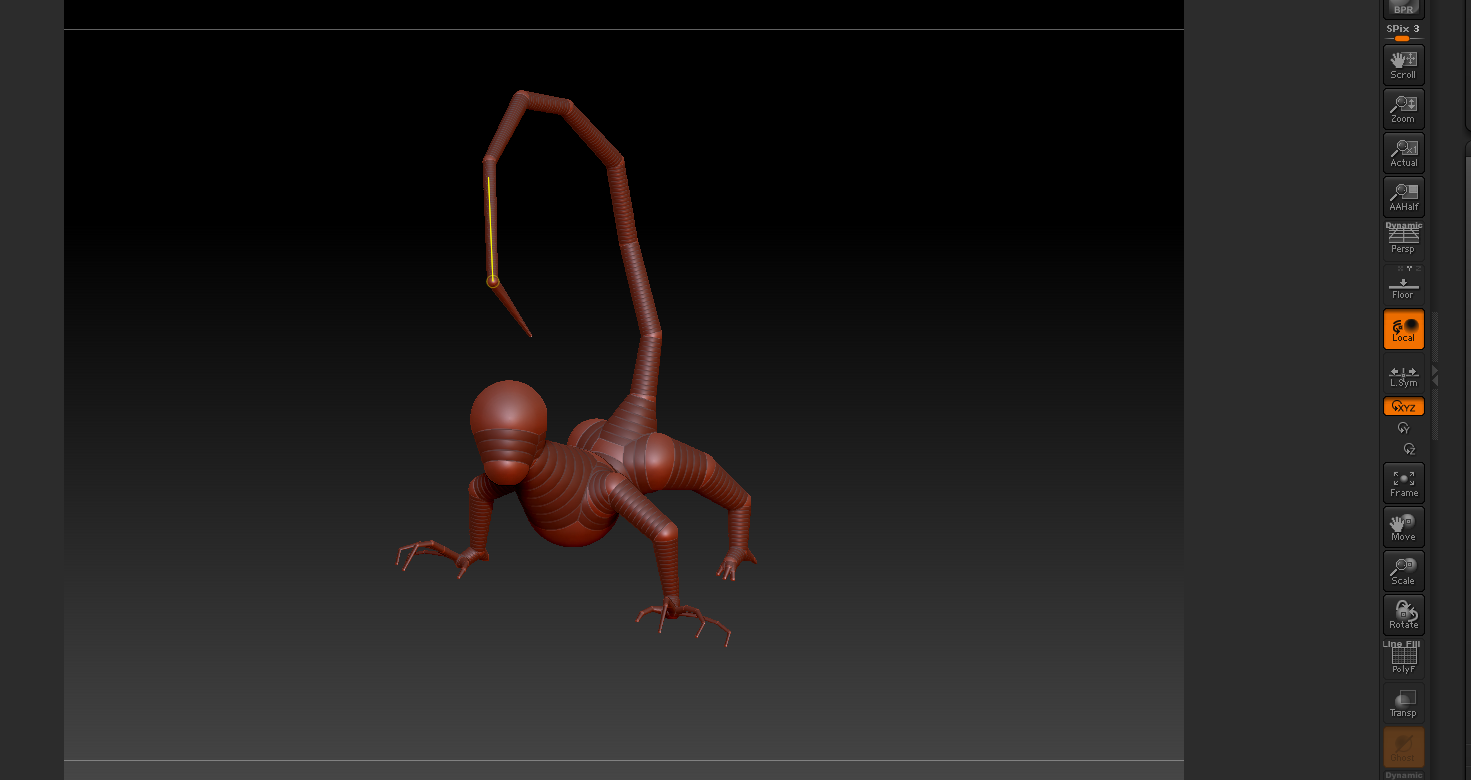Viewport: 1471px width, 780px height.
Task: Disable Local transformations
Action: pyautogui.click(x=1403, y=329)
